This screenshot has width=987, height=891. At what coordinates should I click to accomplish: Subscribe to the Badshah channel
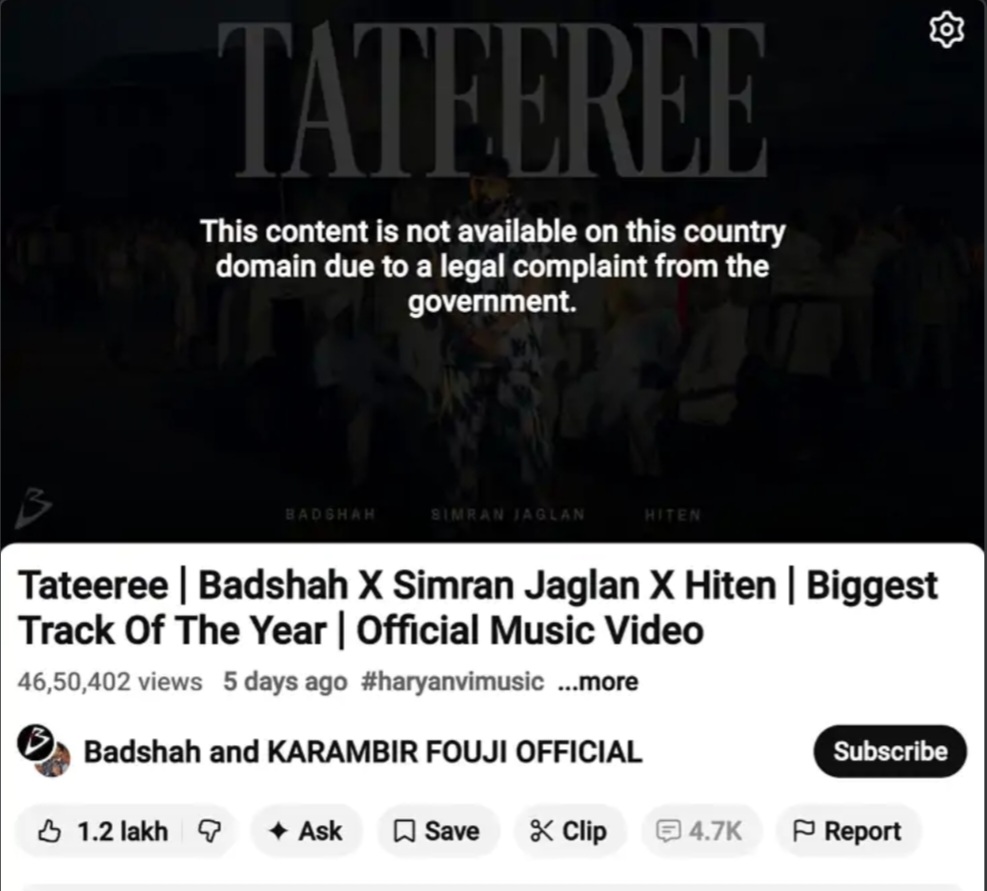(x=890, y=751)
